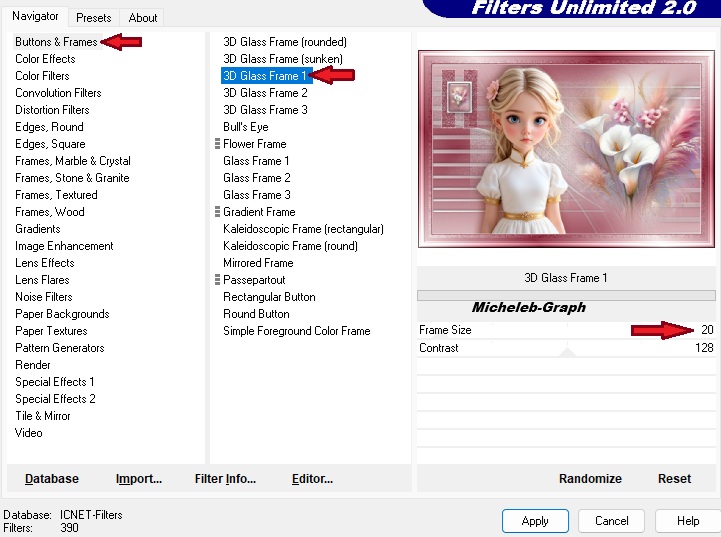721x537 pixels.
Task: Choose Buttons & Frames category
Action: 56,42
